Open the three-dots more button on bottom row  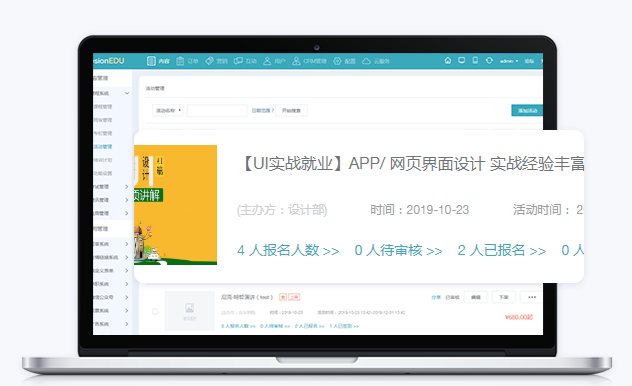point(532,297)
